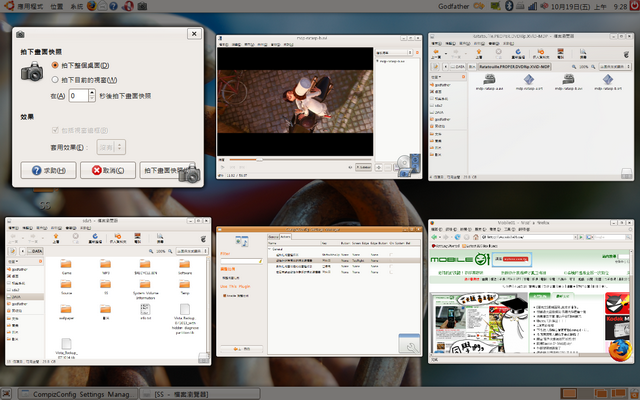
Task: Zoom in using the magnifier in the DATA file browser
Action: click(x=170, y=251)
